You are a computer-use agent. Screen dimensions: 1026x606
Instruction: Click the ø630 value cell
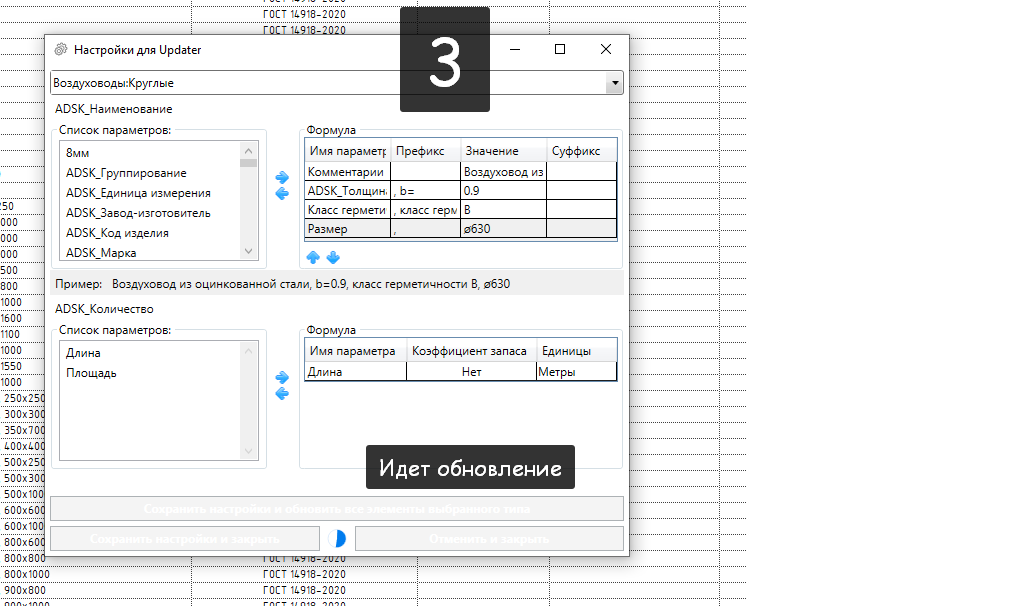(503, 228)
